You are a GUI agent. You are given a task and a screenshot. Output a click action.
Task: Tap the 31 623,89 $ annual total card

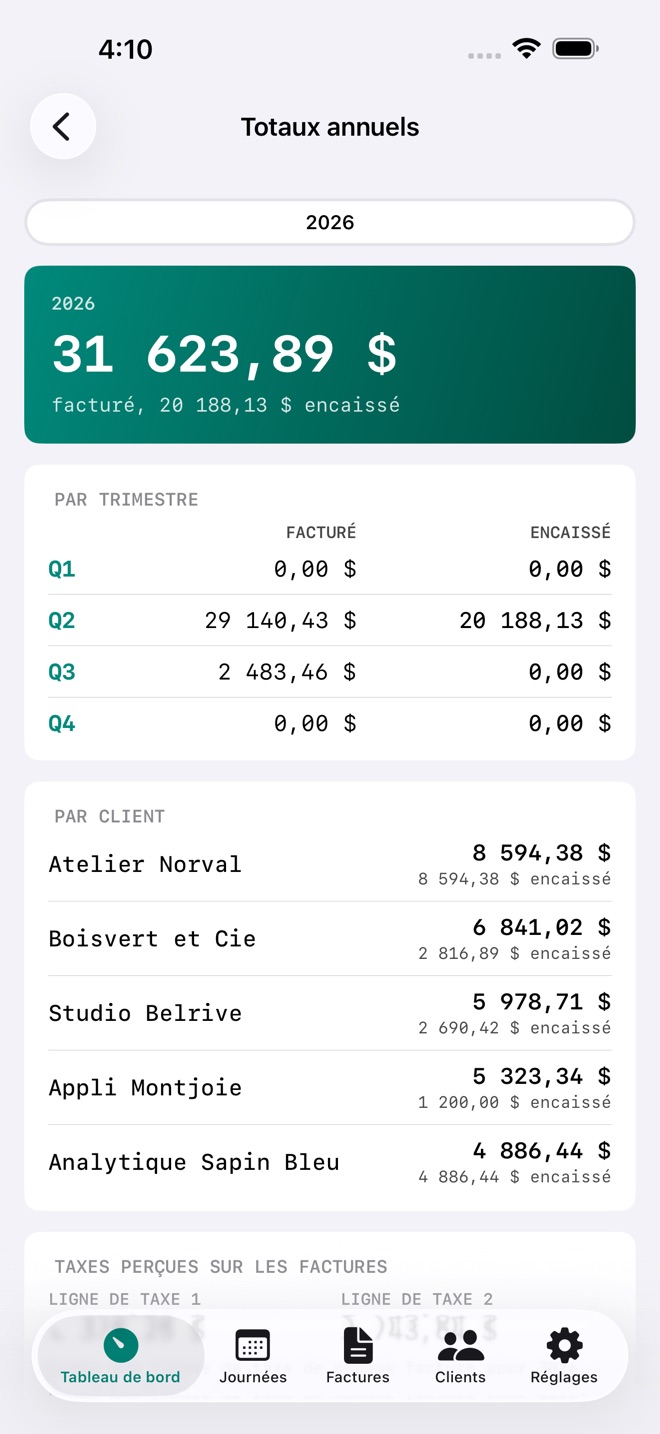pyautogui.click(x=330, y=354)
